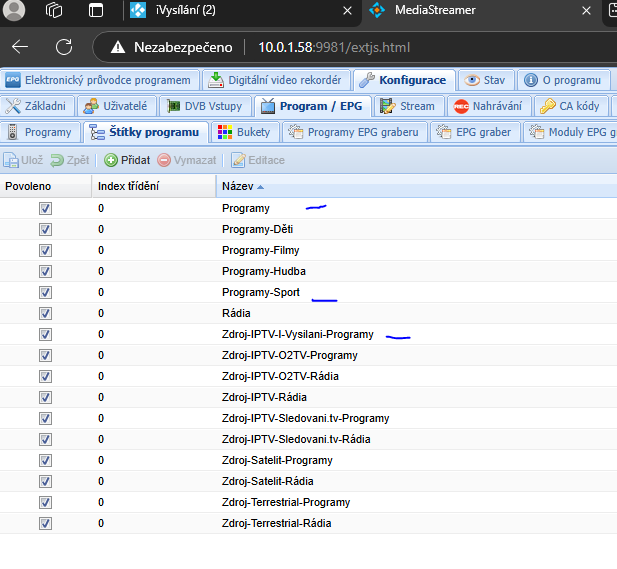Open the Nahrávání recording tab icon

pyautogui.click(x=462, y=106)
